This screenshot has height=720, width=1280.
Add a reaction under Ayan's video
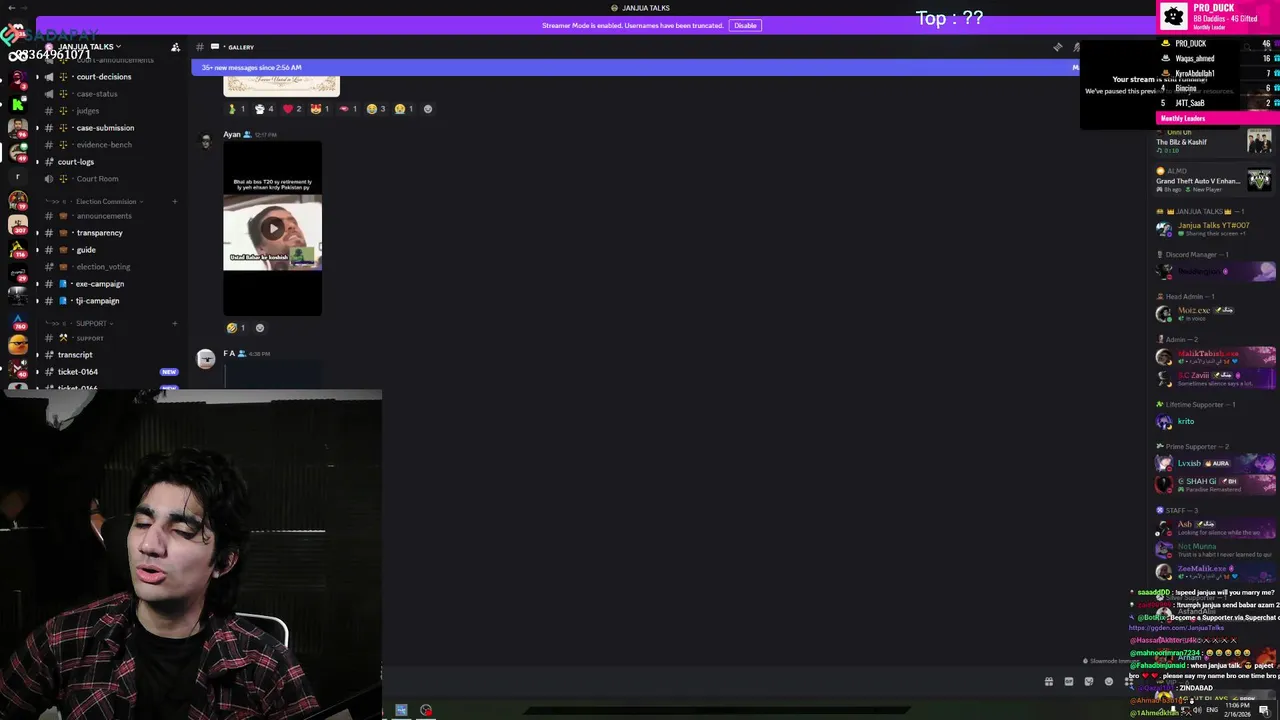click(260, 328)
